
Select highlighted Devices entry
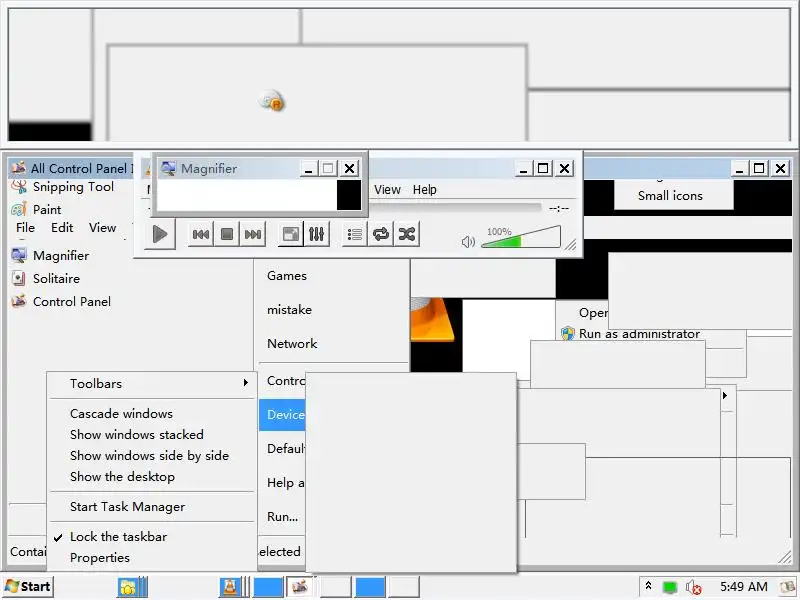coord(282,415)
